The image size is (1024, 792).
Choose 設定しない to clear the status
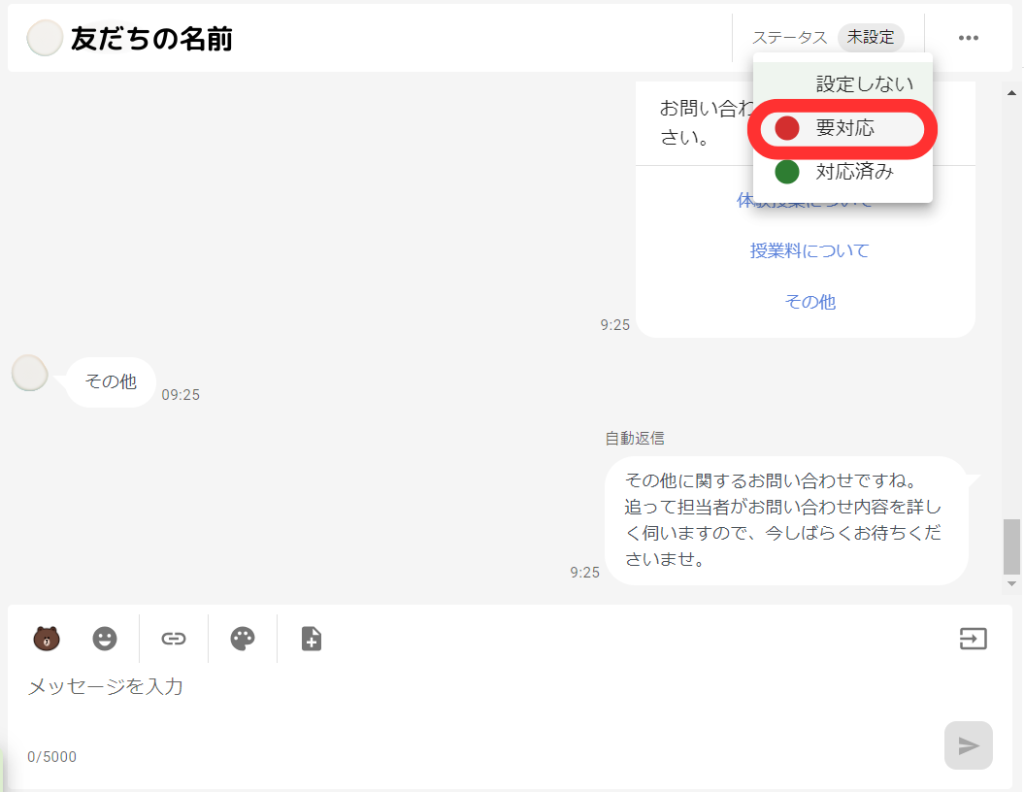coord(863,85)
